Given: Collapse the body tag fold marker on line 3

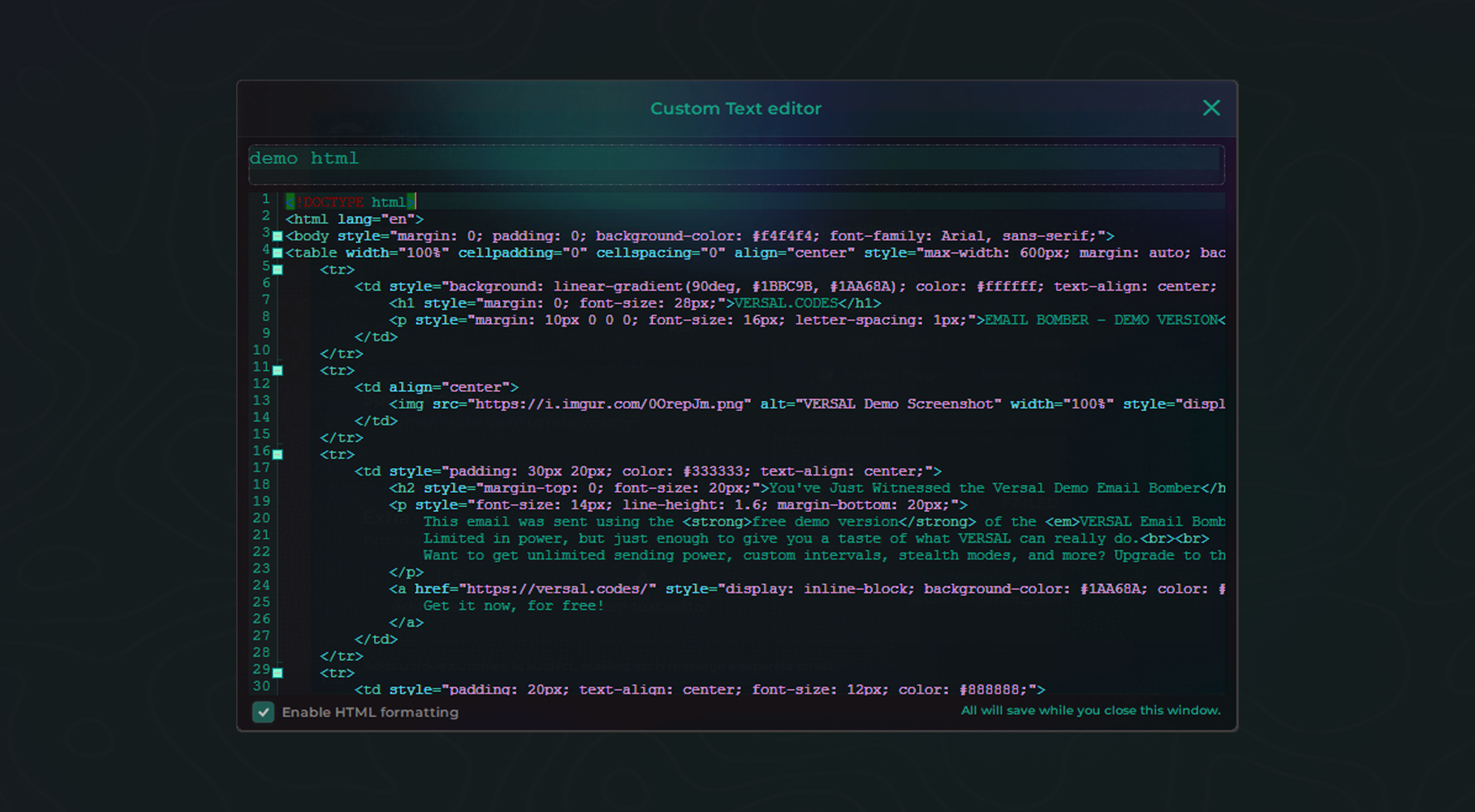Looking at the screenshot, I should (278, 236).
